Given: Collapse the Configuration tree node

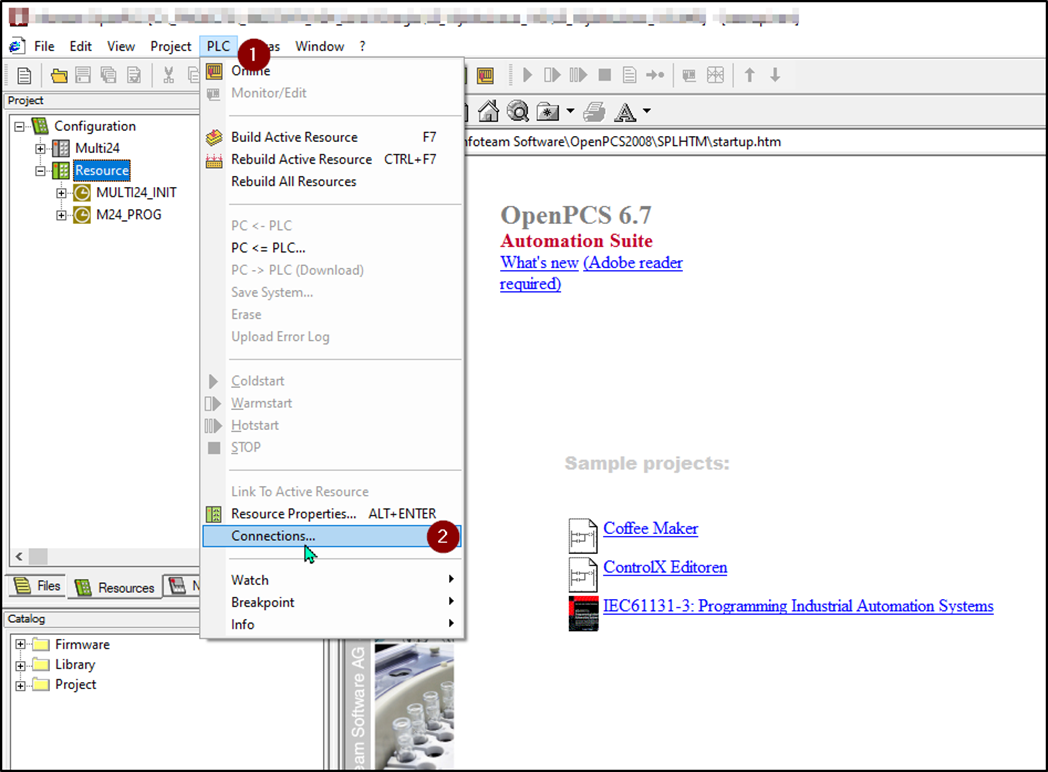Looking at the screenshot, I should (19, 126).
